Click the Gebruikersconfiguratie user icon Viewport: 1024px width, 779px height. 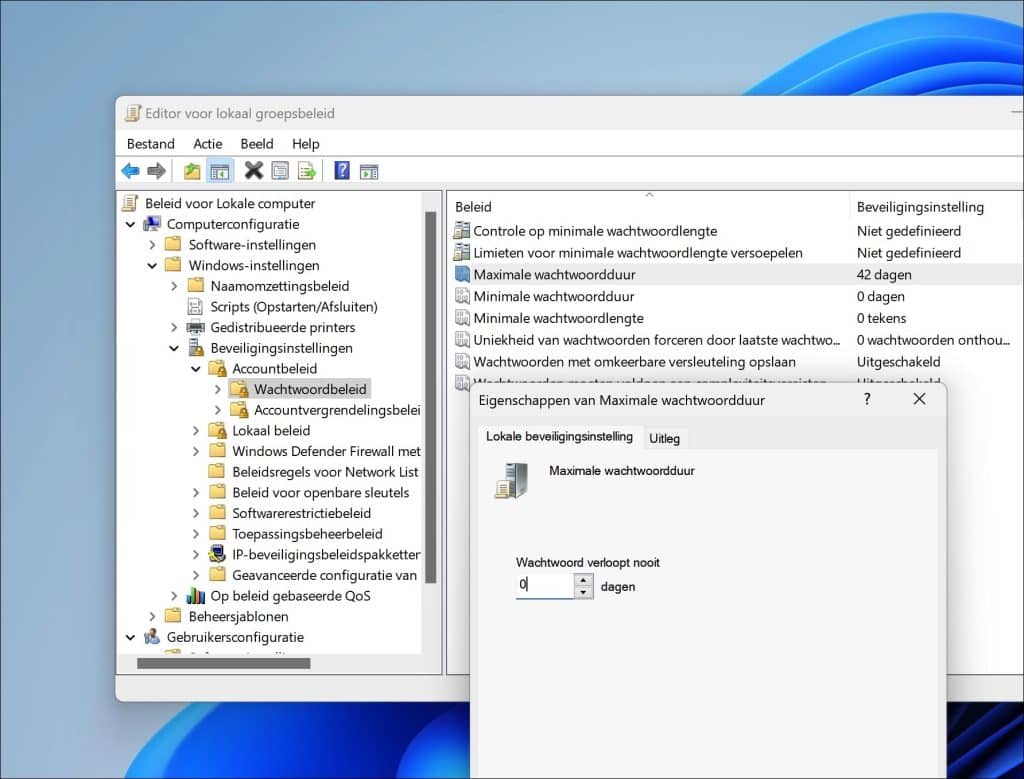pyautogui.click(x=152, y=637)
